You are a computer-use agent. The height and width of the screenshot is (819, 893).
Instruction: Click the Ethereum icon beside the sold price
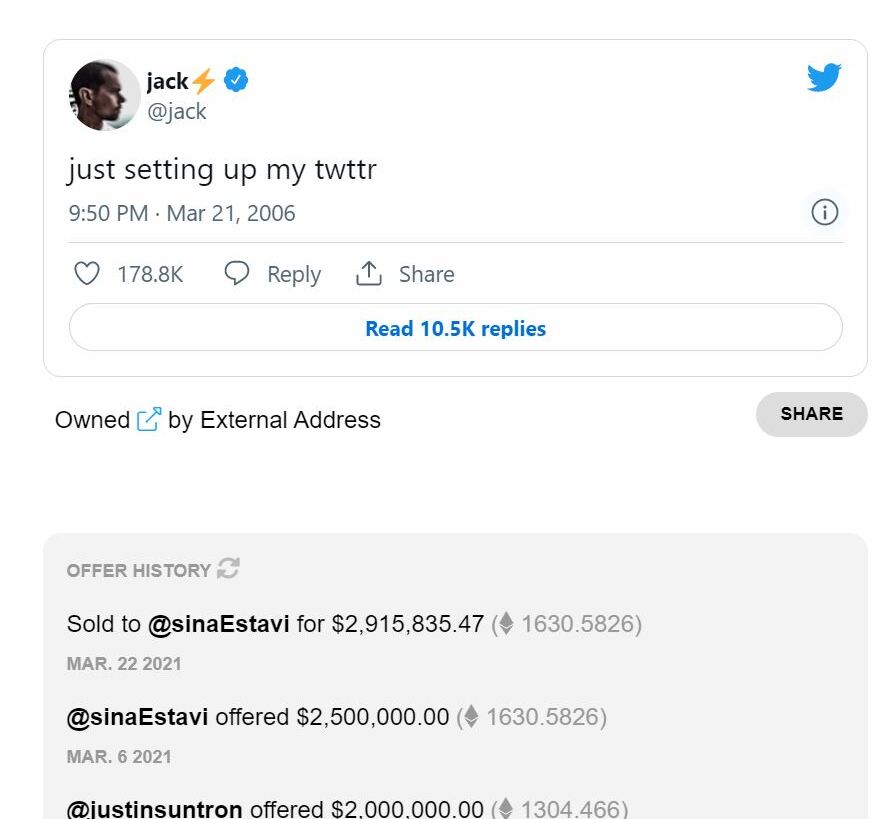(506, 624)
